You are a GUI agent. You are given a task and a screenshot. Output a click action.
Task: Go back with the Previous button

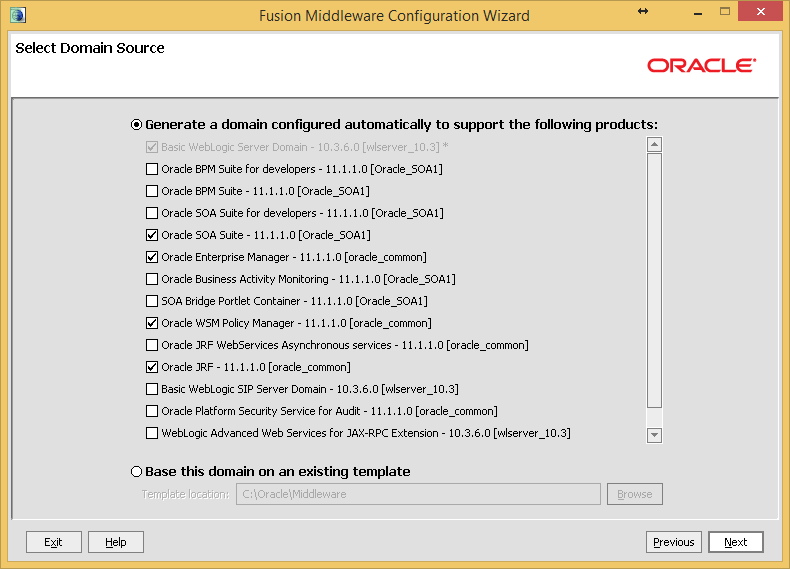click(674, 542)
